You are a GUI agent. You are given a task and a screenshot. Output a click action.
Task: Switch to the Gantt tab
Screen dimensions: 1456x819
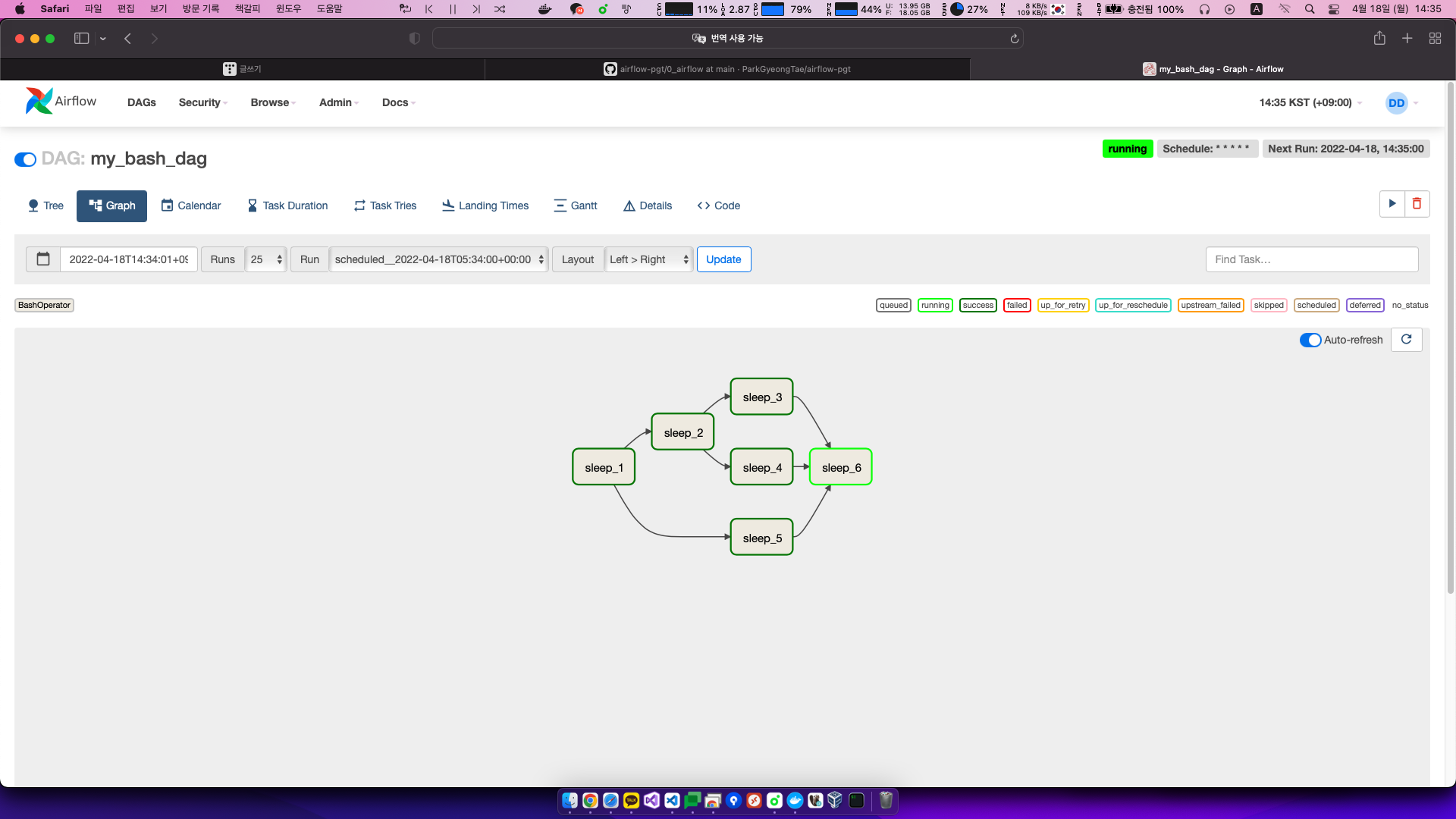(x=576, y=206)
